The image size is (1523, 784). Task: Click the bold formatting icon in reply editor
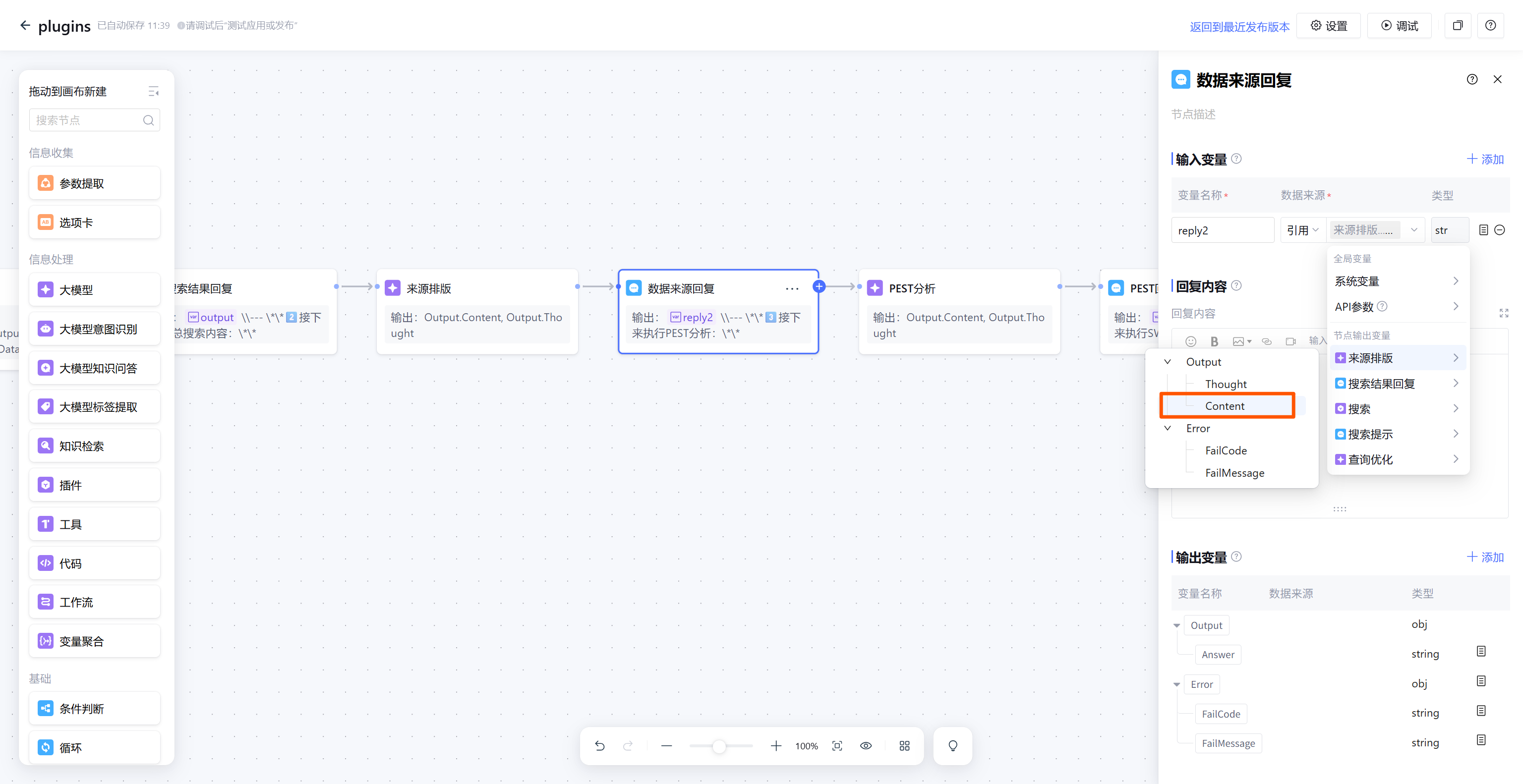(x=1214, y=341)
